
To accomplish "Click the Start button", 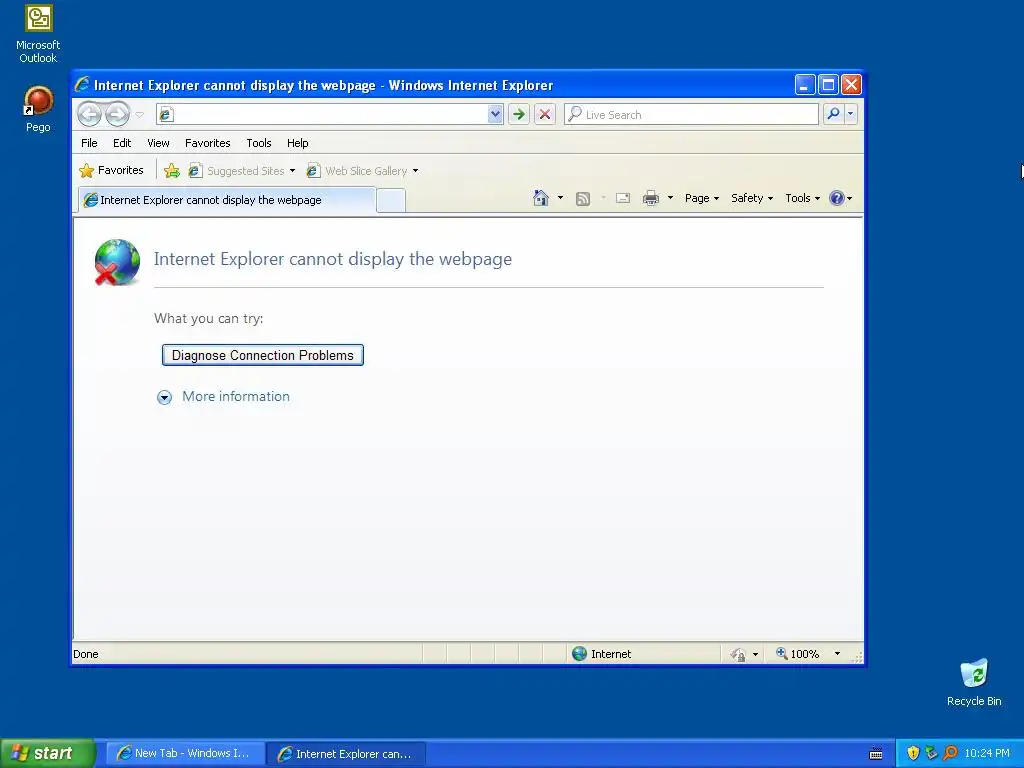I will click(x=48, y=753).
